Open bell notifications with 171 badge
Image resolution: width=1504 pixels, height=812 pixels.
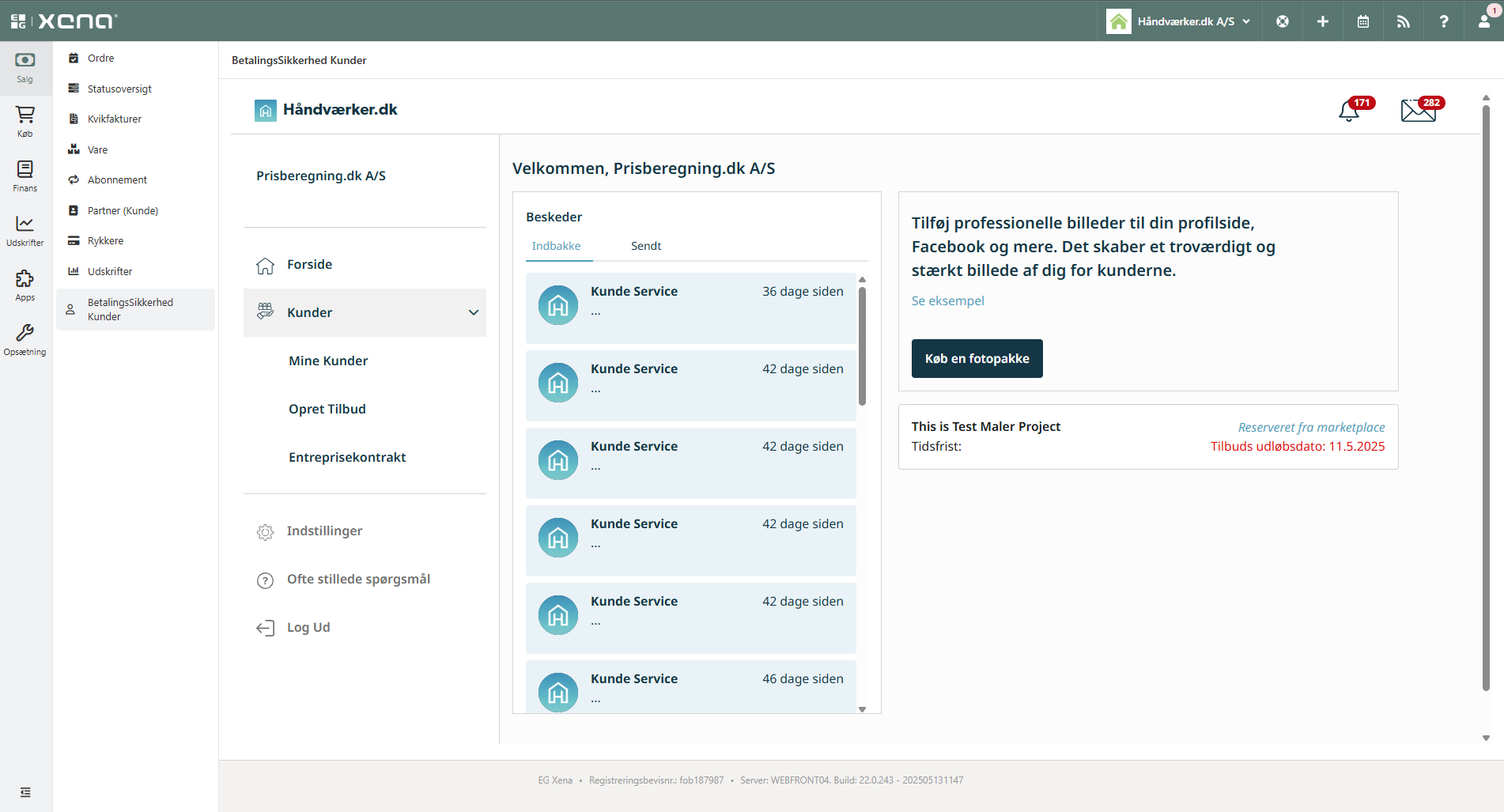pyautogui.click(x=1350, y=111)
